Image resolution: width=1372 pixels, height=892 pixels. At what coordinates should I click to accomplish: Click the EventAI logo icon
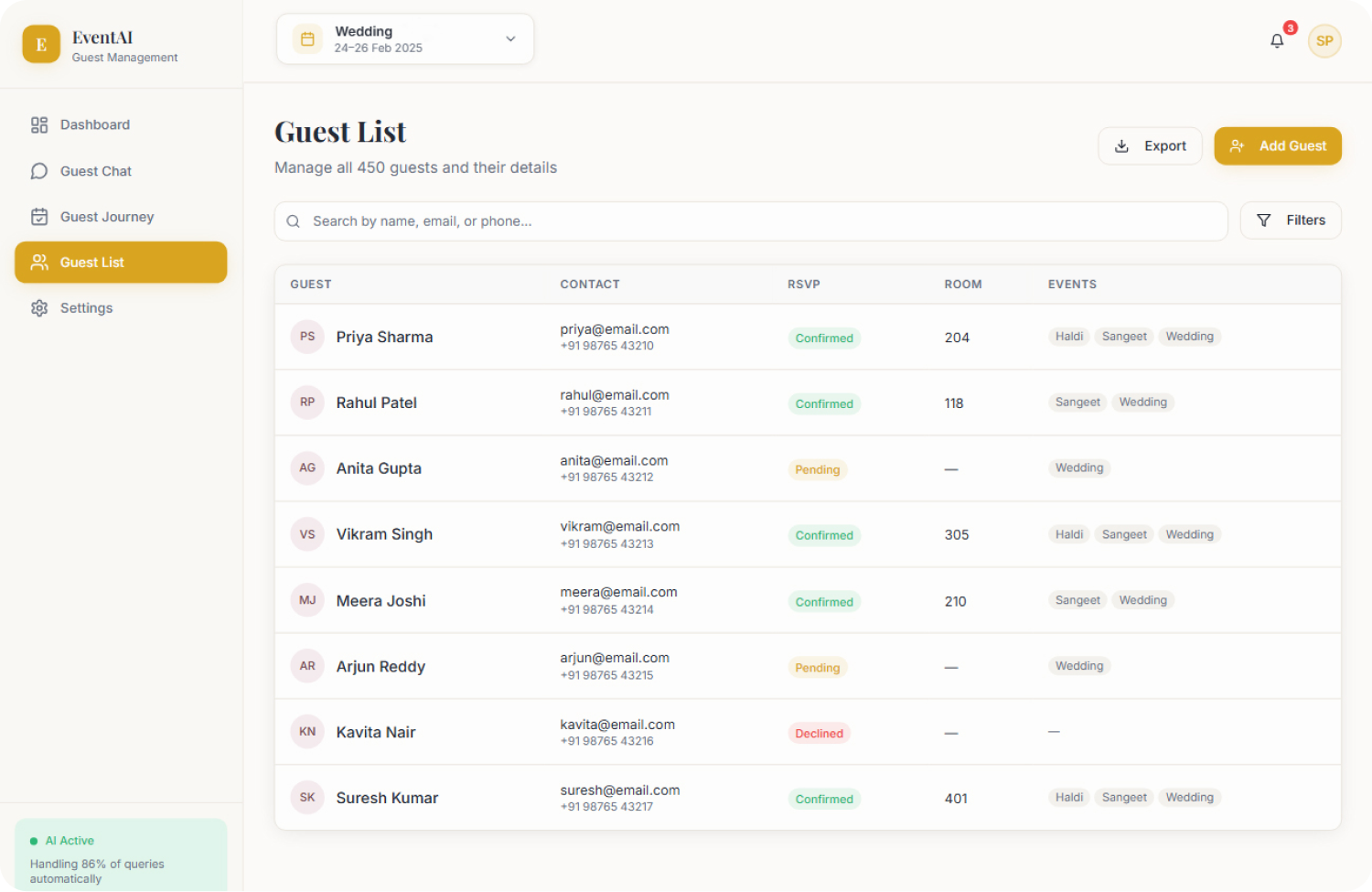click(x=41, y=44)
